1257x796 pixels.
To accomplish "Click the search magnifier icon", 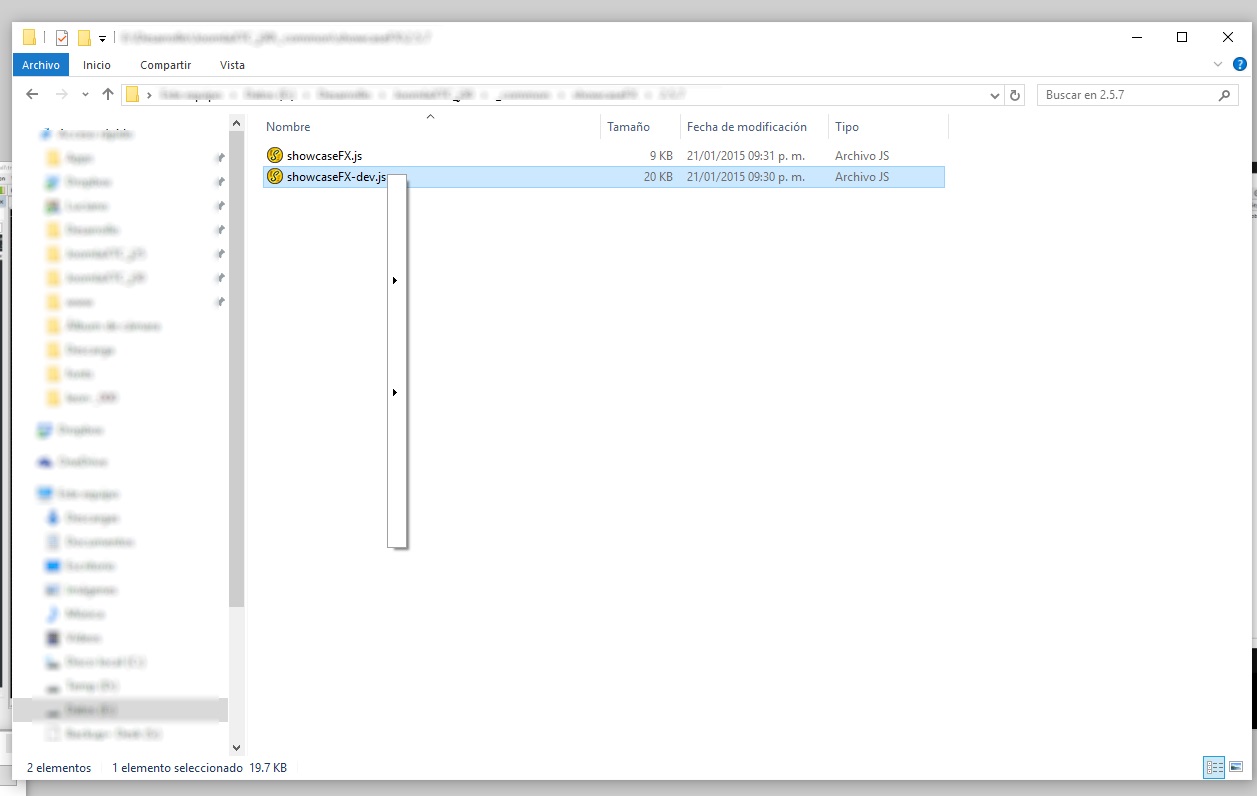I will (1224, 95).
